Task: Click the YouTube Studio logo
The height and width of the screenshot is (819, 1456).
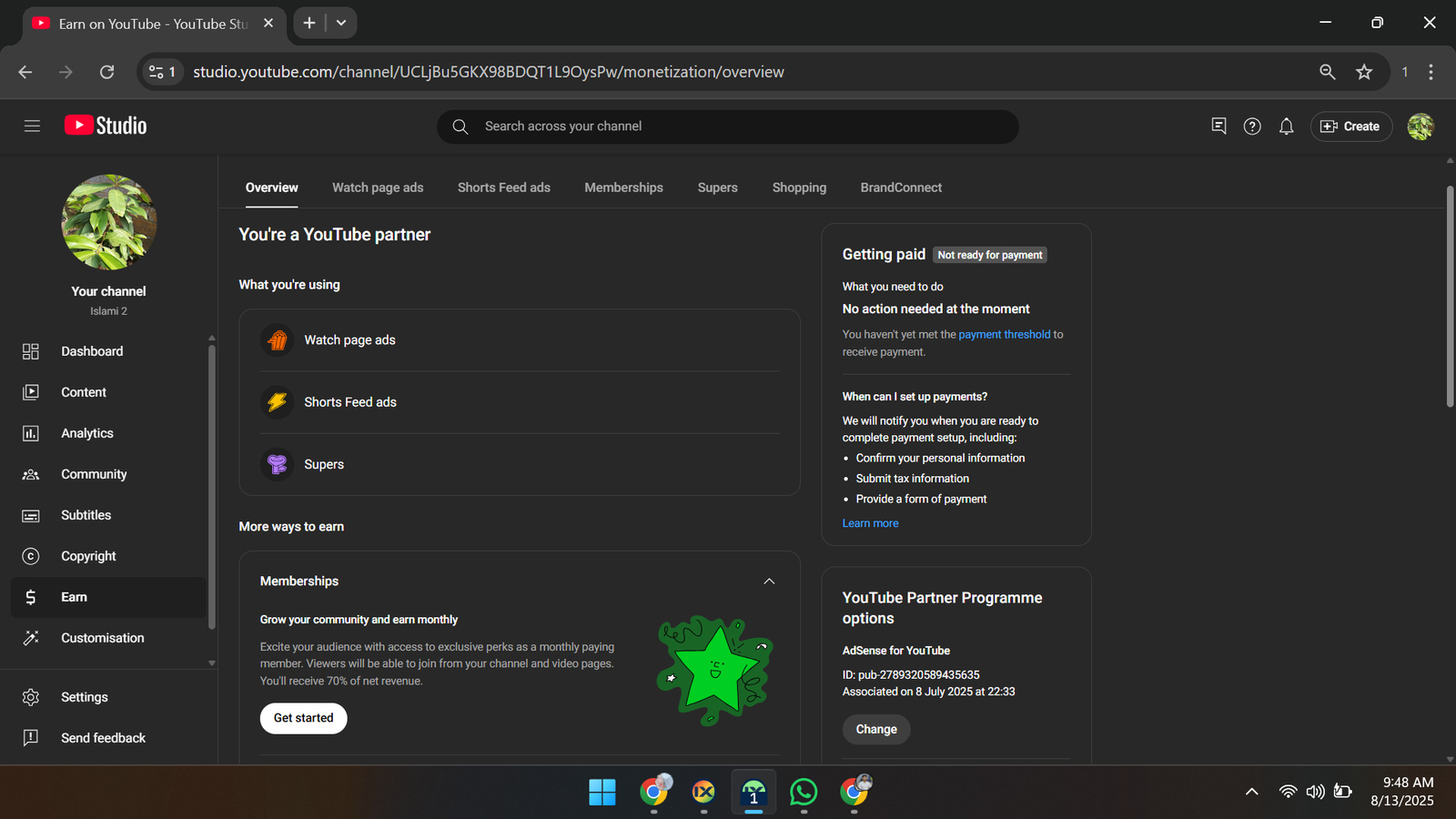Action: 106,126
